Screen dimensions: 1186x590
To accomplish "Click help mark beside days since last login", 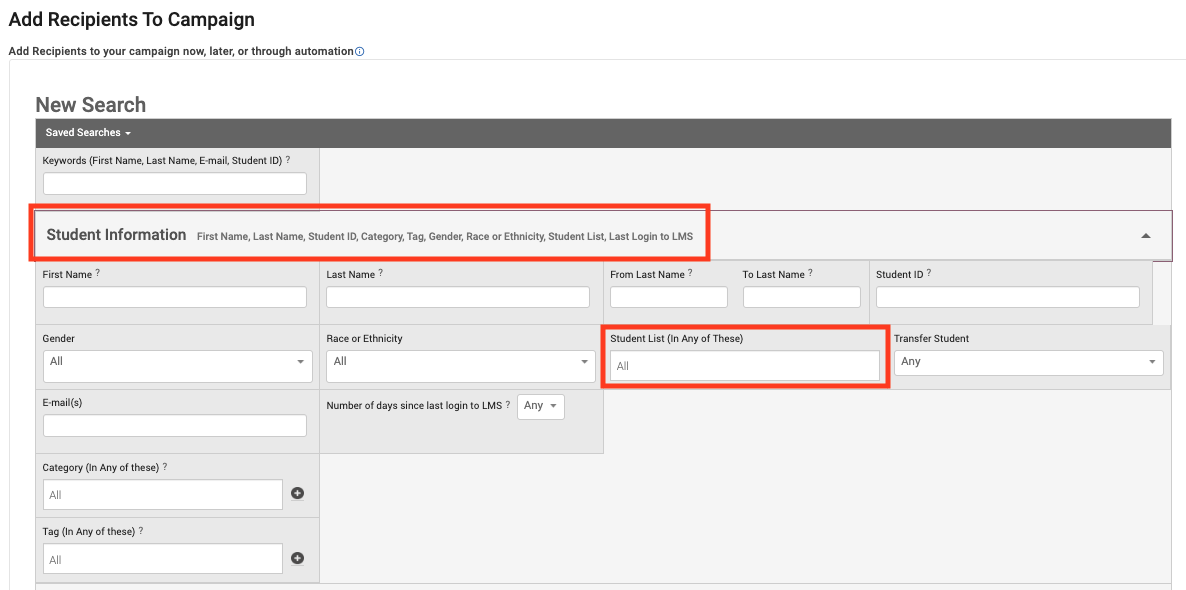I will coord(508,405).
